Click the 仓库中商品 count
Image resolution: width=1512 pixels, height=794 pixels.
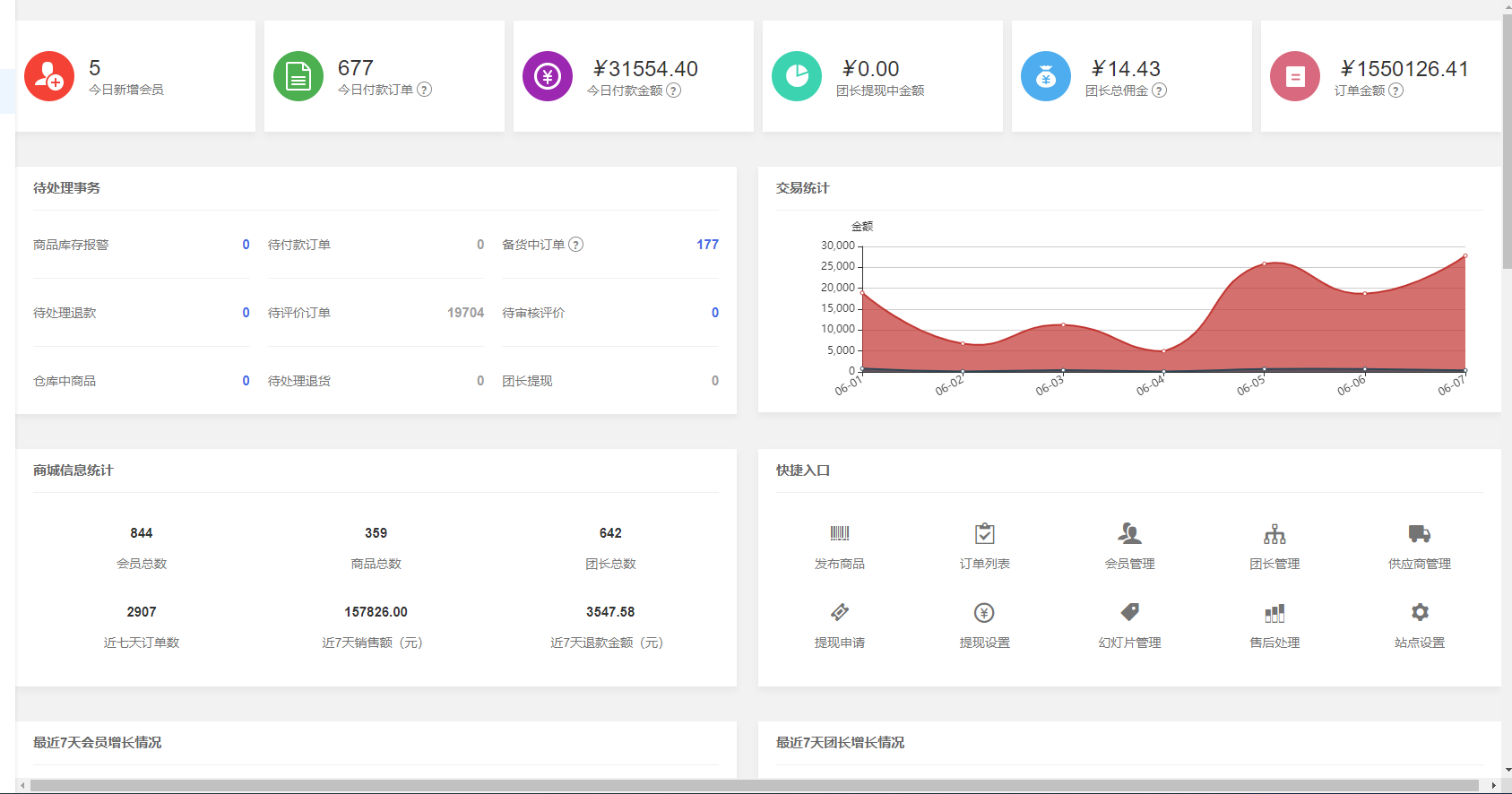click(246, 381)
